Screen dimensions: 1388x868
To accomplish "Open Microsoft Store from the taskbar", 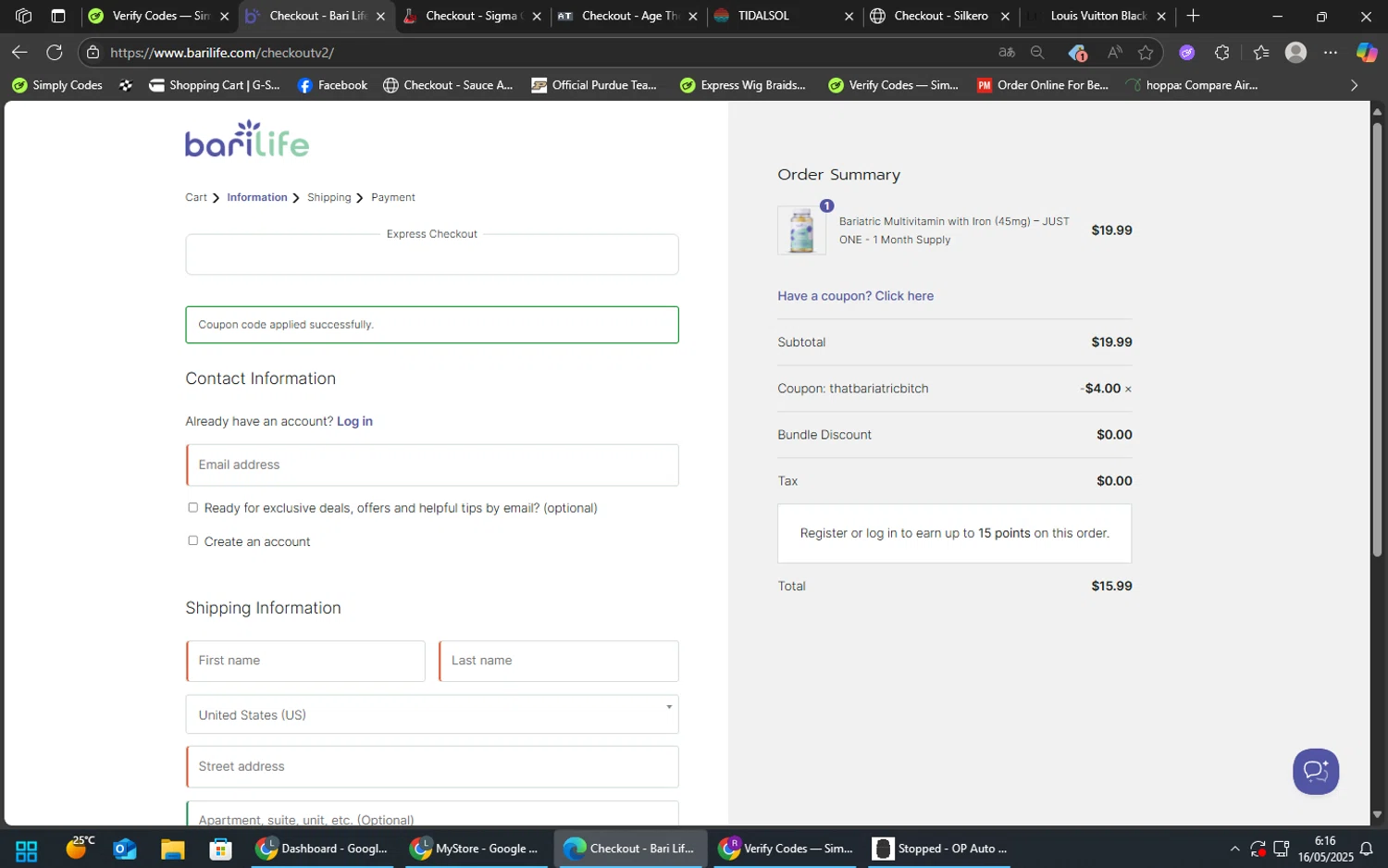I will [220, 849].
